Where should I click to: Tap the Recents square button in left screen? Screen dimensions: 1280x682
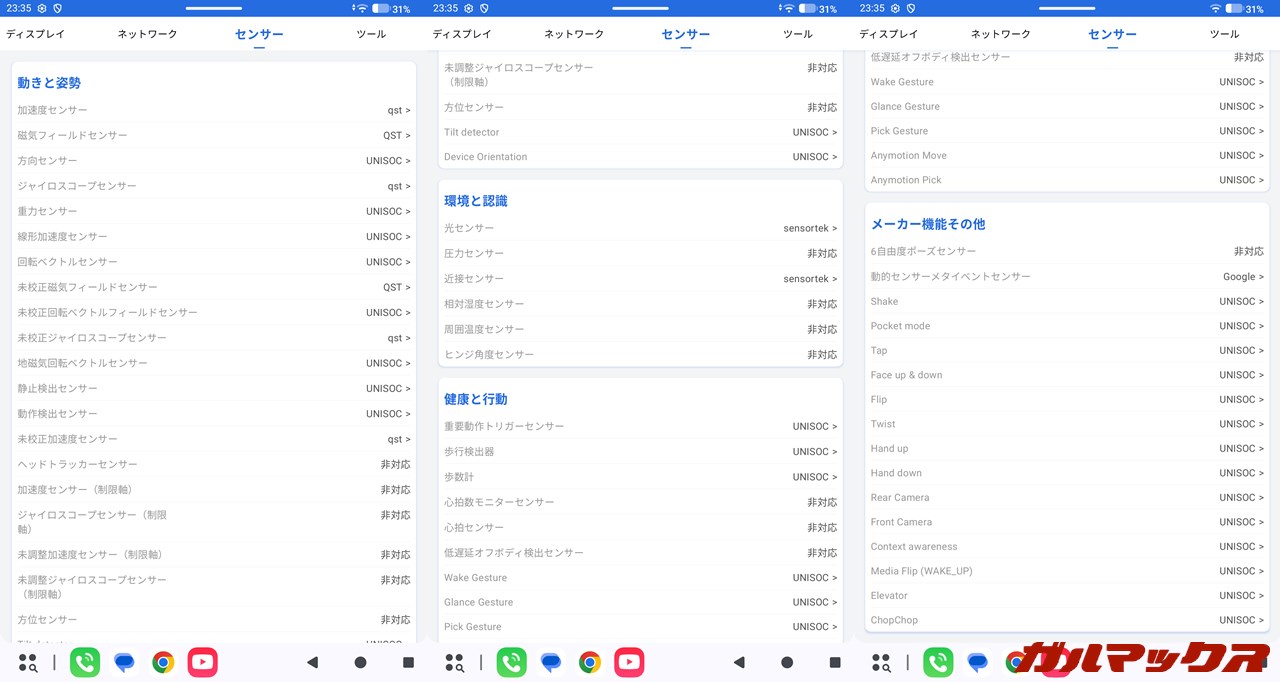[x=408, y=662]
